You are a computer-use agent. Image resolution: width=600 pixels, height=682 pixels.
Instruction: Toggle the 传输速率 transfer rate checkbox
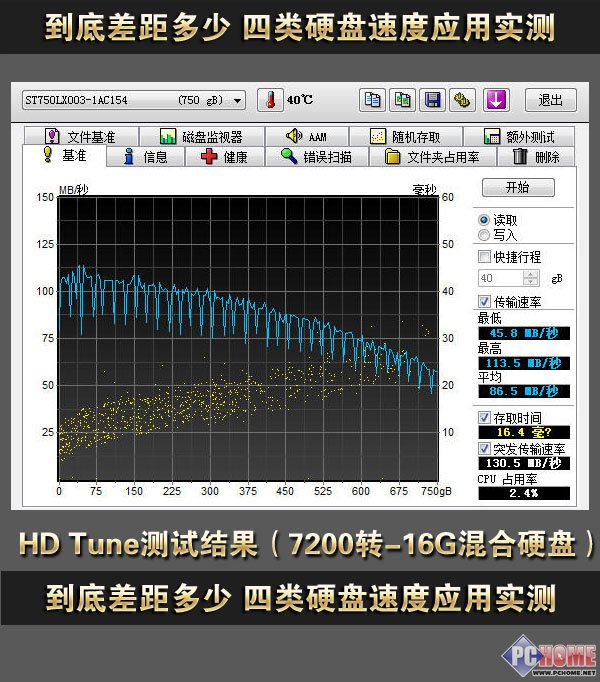point(484,301)
